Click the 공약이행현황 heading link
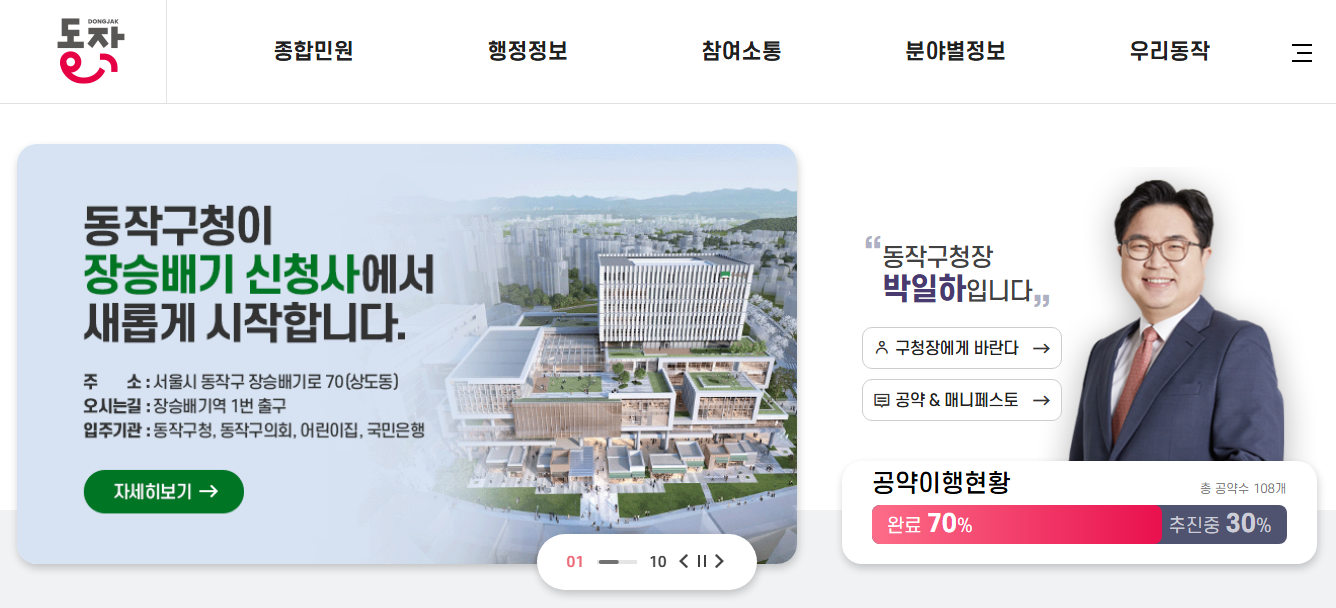The height and width of the screenshot is (608, 1336). (x=941, y=483)
